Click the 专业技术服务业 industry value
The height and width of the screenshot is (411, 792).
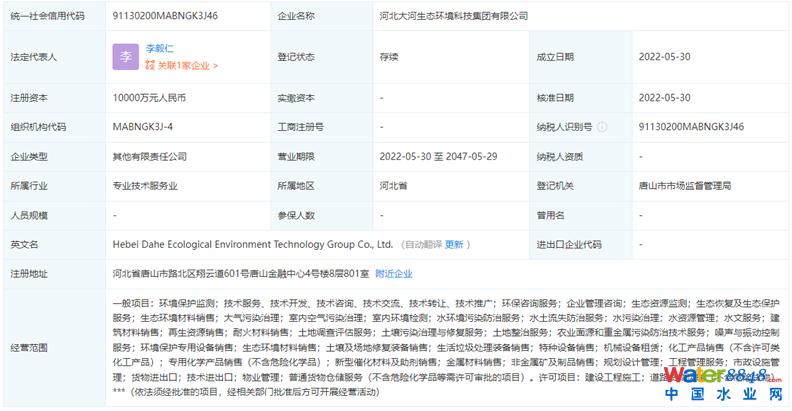tap(147, 186)
